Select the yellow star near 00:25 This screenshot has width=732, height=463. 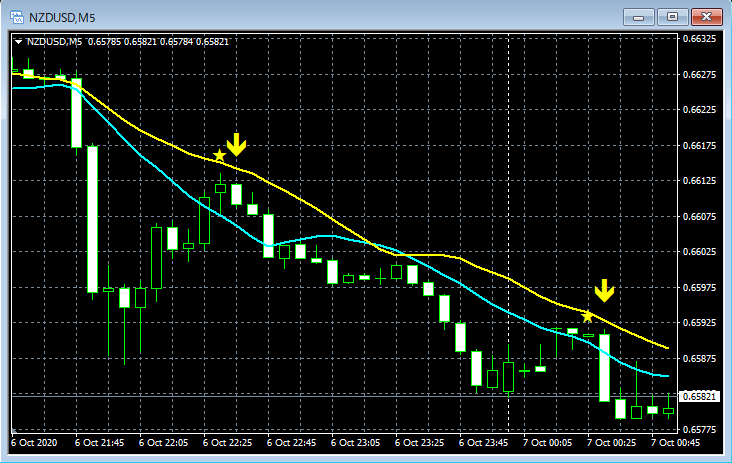587,317
